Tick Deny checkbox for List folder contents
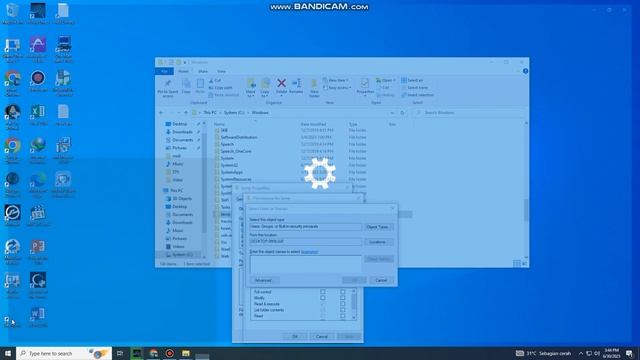This screenshot has width=640, height=360. click(342, 310)
